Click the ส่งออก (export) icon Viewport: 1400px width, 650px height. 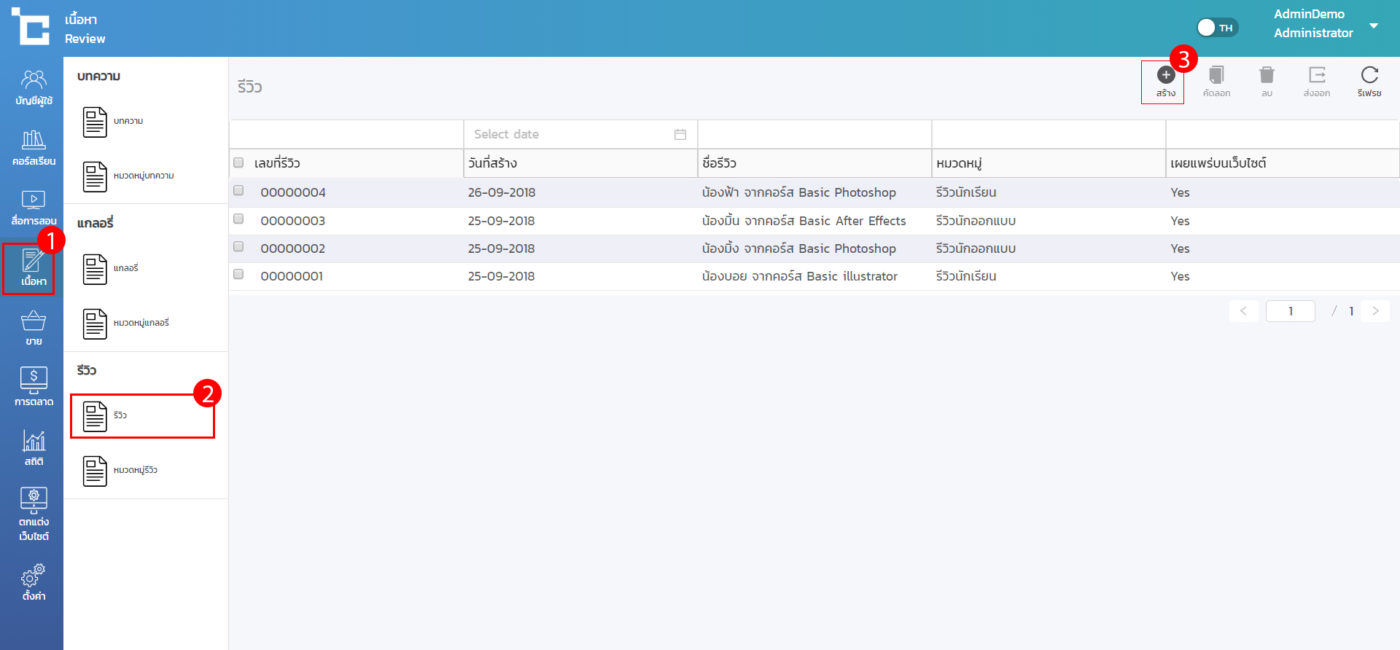[1317, 75]
